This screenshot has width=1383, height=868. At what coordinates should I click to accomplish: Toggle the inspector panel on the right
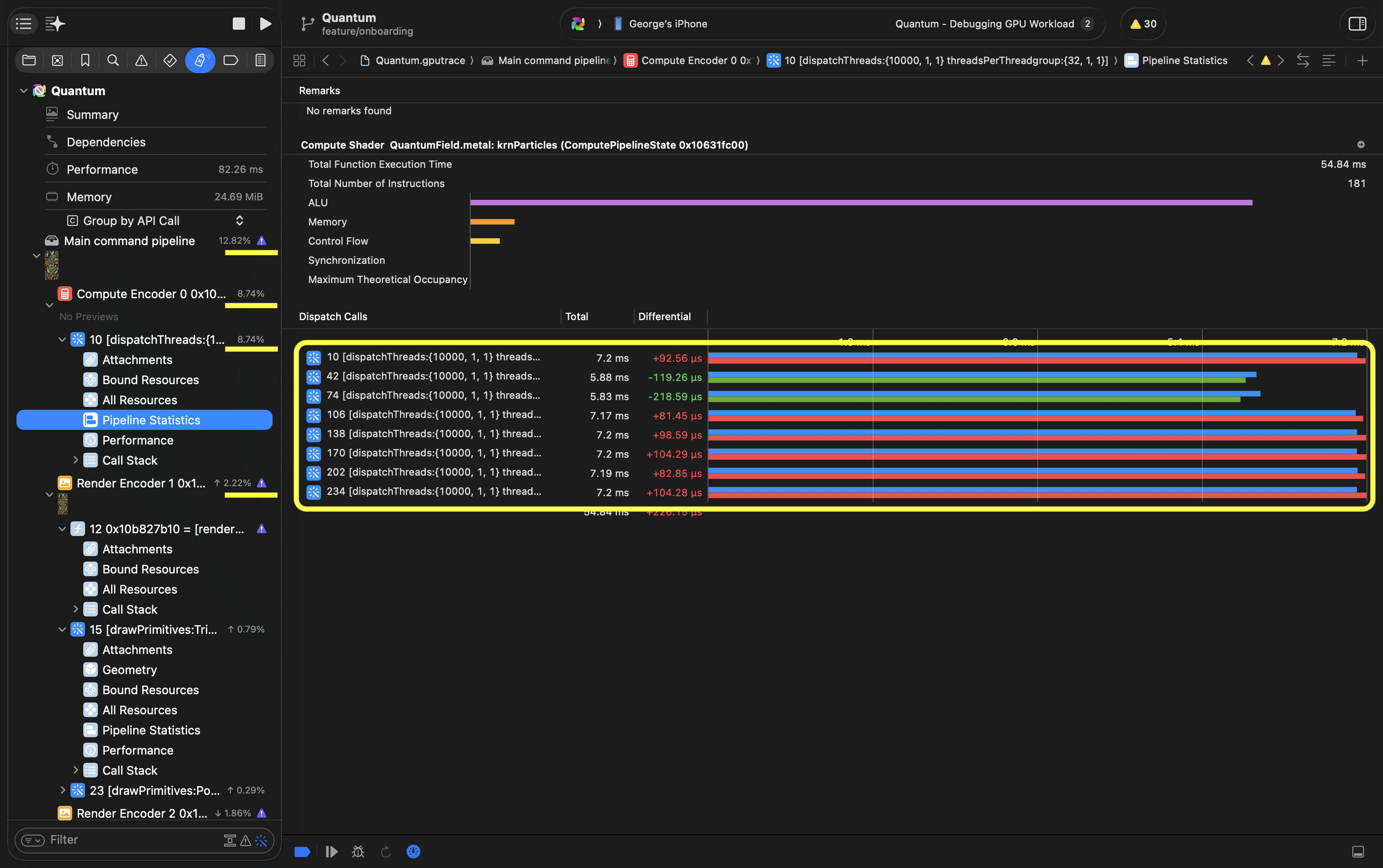tap(1356, 23)
